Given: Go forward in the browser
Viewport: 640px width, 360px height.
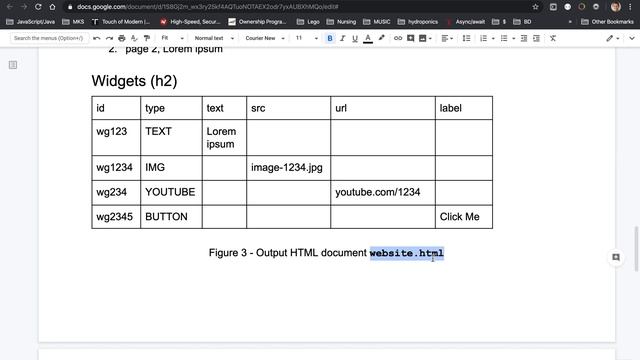Looking at the screenshot, I should 24,7.
